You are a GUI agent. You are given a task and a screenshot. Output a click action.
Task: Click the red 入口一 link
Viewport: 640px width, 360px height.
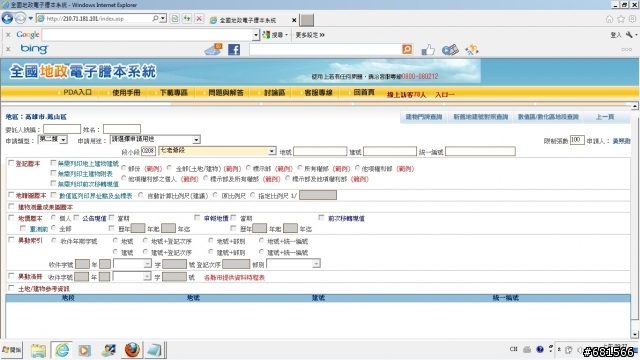pos(444,95)
